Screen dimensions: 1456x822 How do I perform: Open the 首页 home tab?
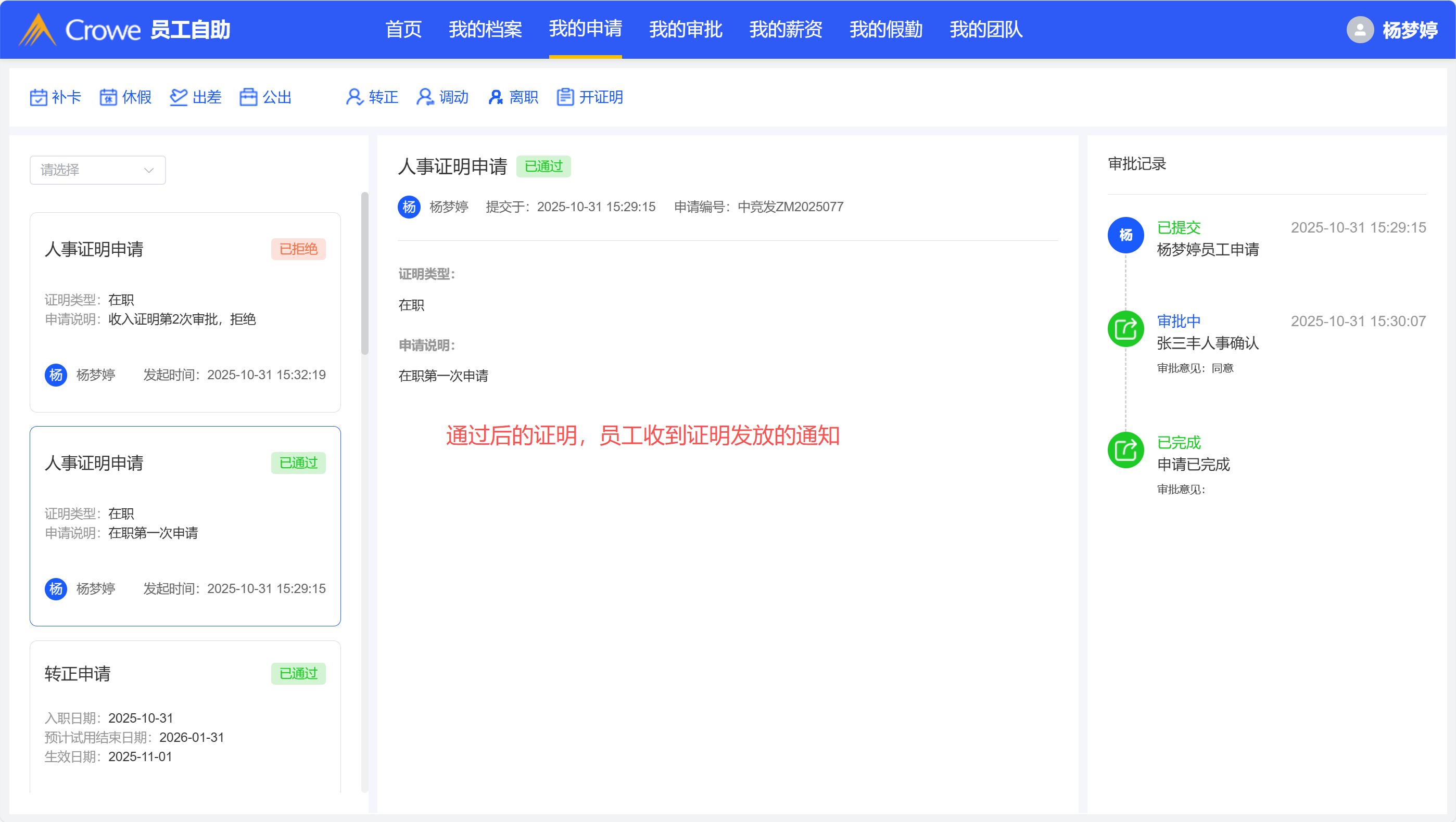click(403, 29)
